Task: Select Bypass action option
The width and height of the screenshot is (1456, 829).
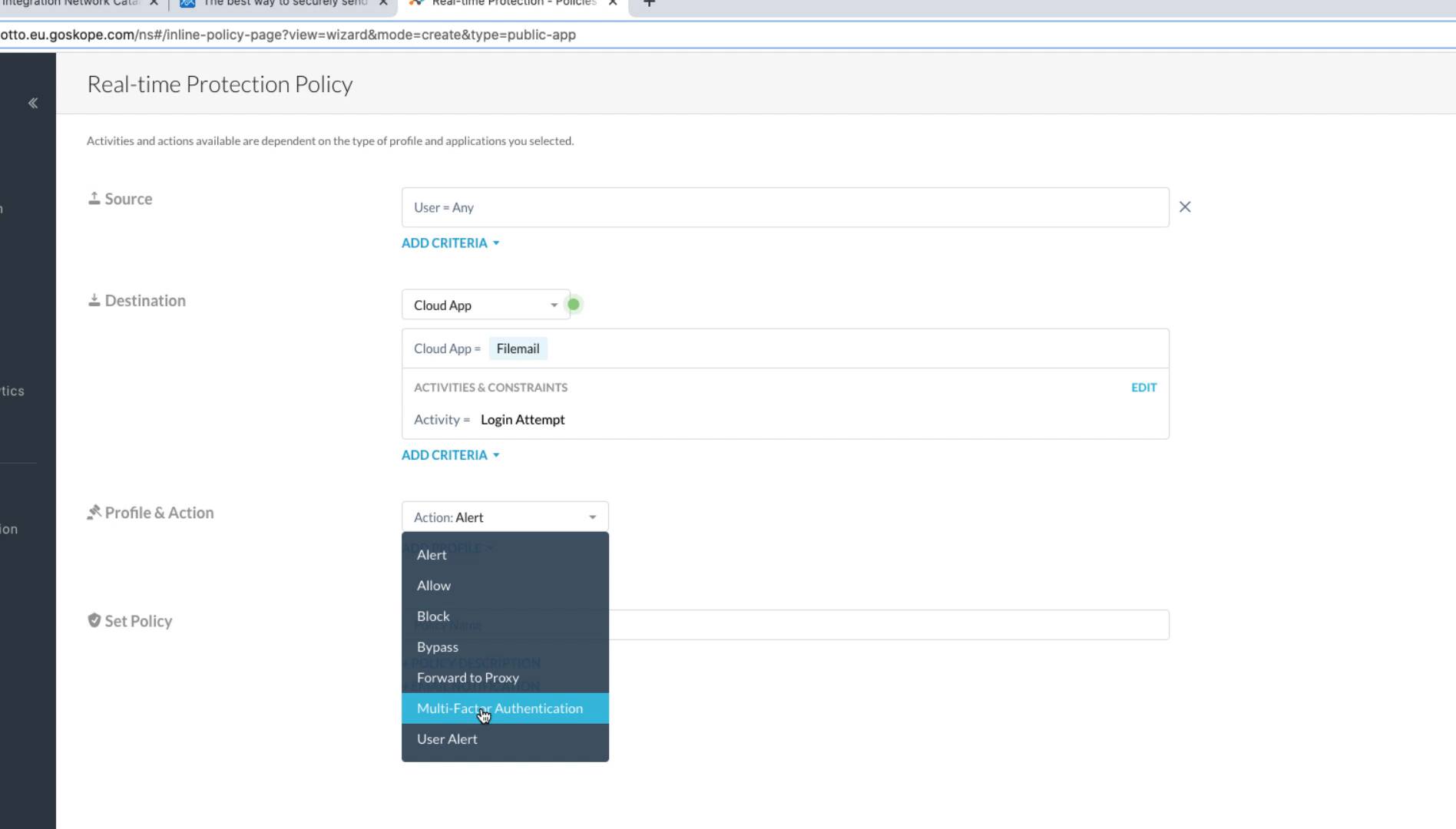Action: coord(438,647)
